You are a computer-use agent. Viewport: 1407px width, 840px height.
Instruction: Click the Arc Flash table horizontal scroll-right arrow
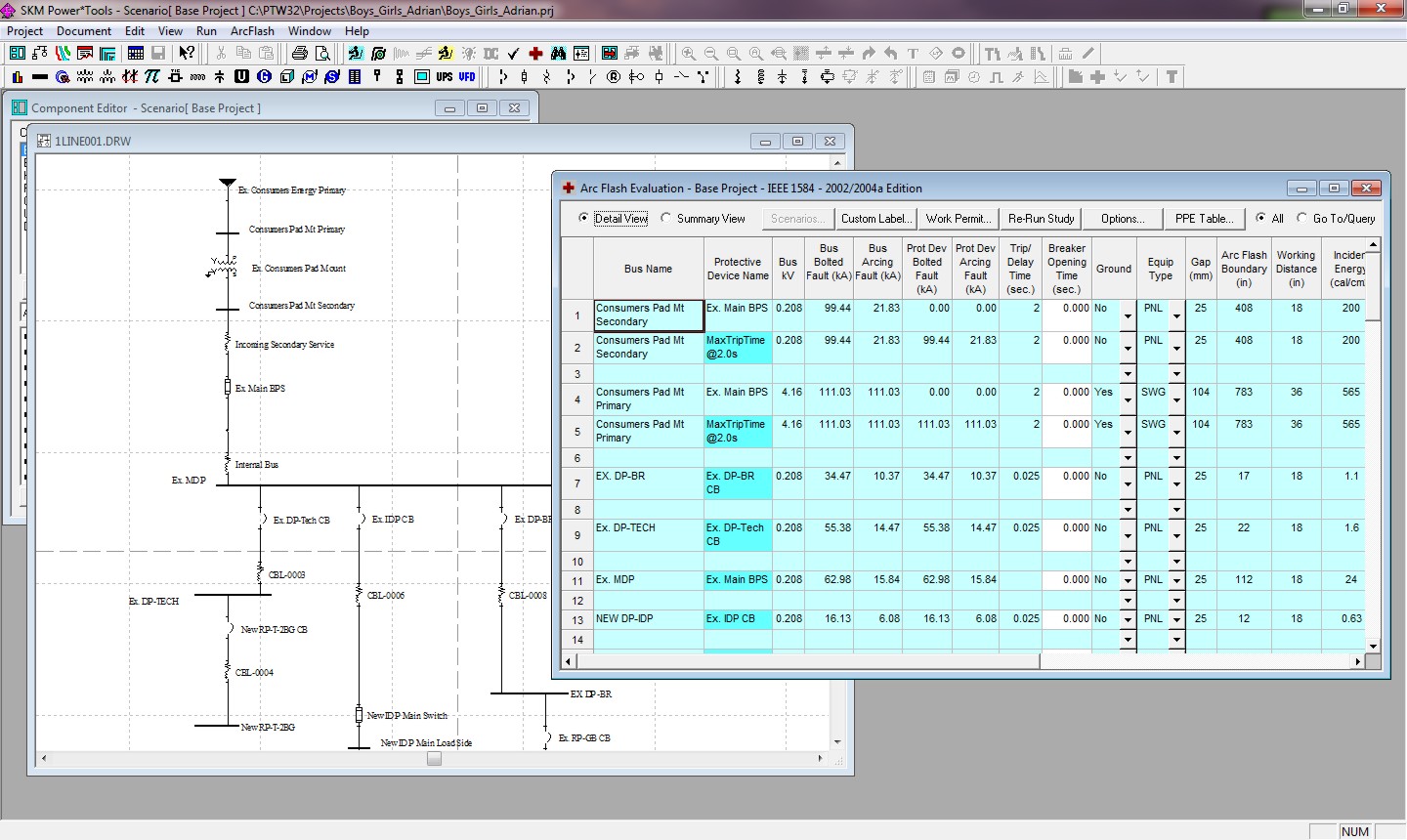(x=1357, y=661)
